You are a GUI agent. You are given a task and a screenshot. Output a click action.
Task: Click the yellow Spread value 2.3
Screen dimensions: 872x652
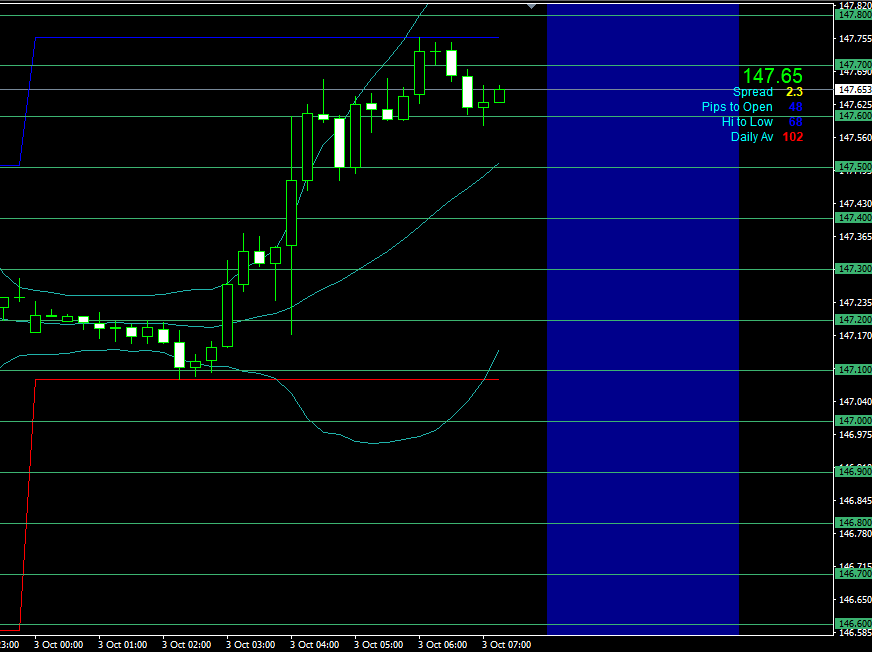(x=794, y=92)
